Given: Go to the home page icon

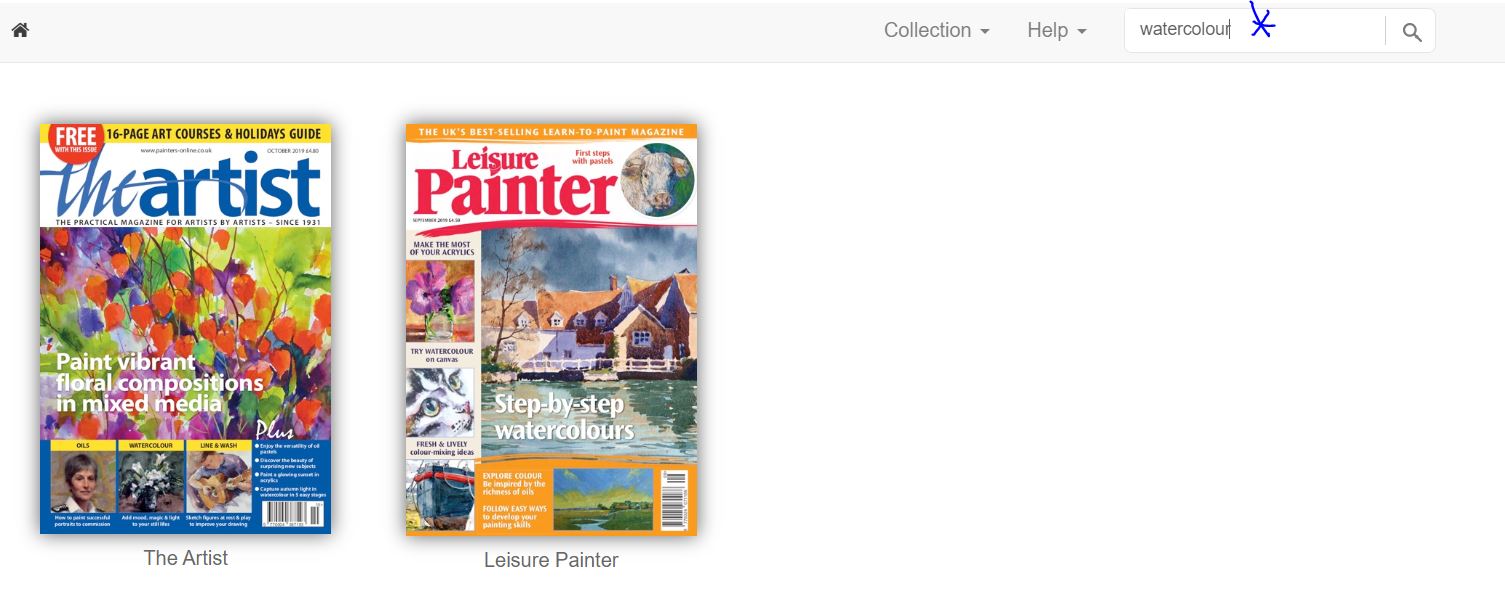Looking at the screenshot, I should (x=20, y=30).
